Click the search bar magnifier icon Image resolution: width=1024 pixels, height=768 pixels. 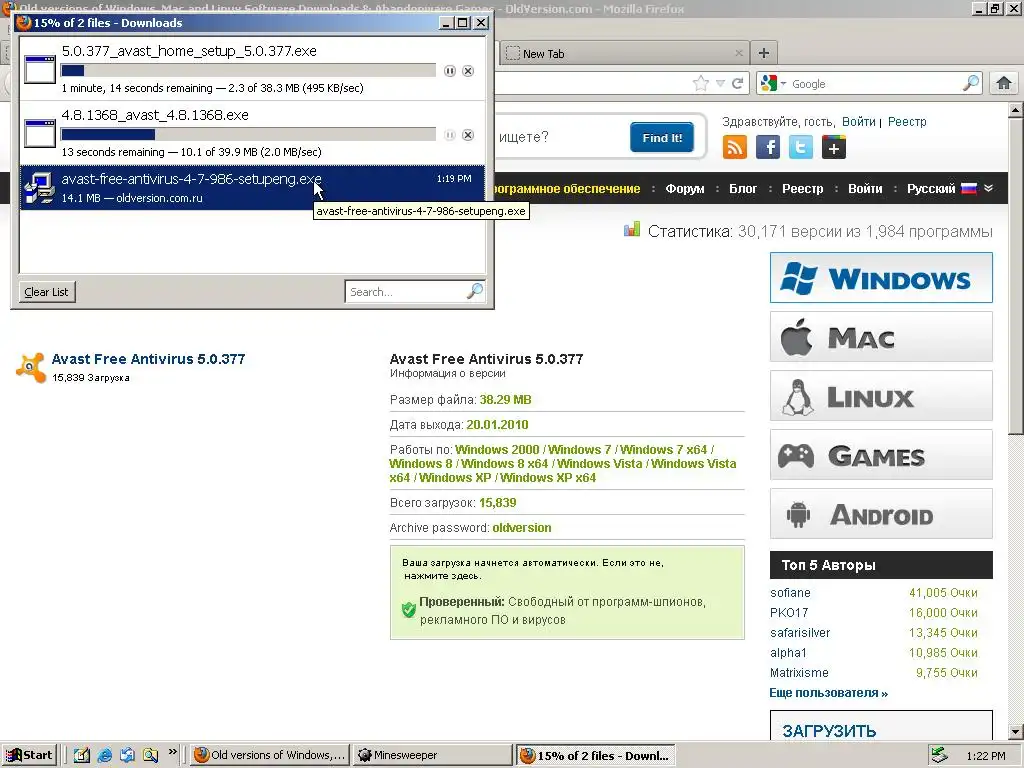click(x=971, y=83)
